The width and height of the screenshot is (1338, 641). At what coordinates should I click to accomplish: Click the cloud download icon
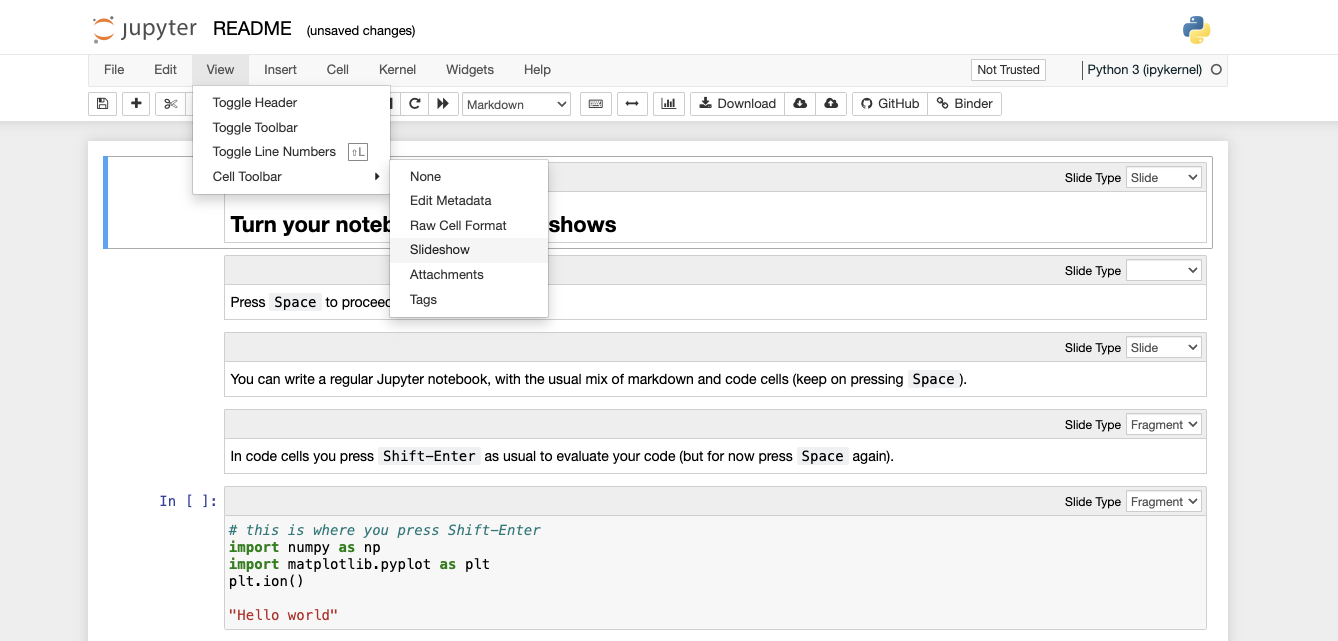(x=799, y=104)
